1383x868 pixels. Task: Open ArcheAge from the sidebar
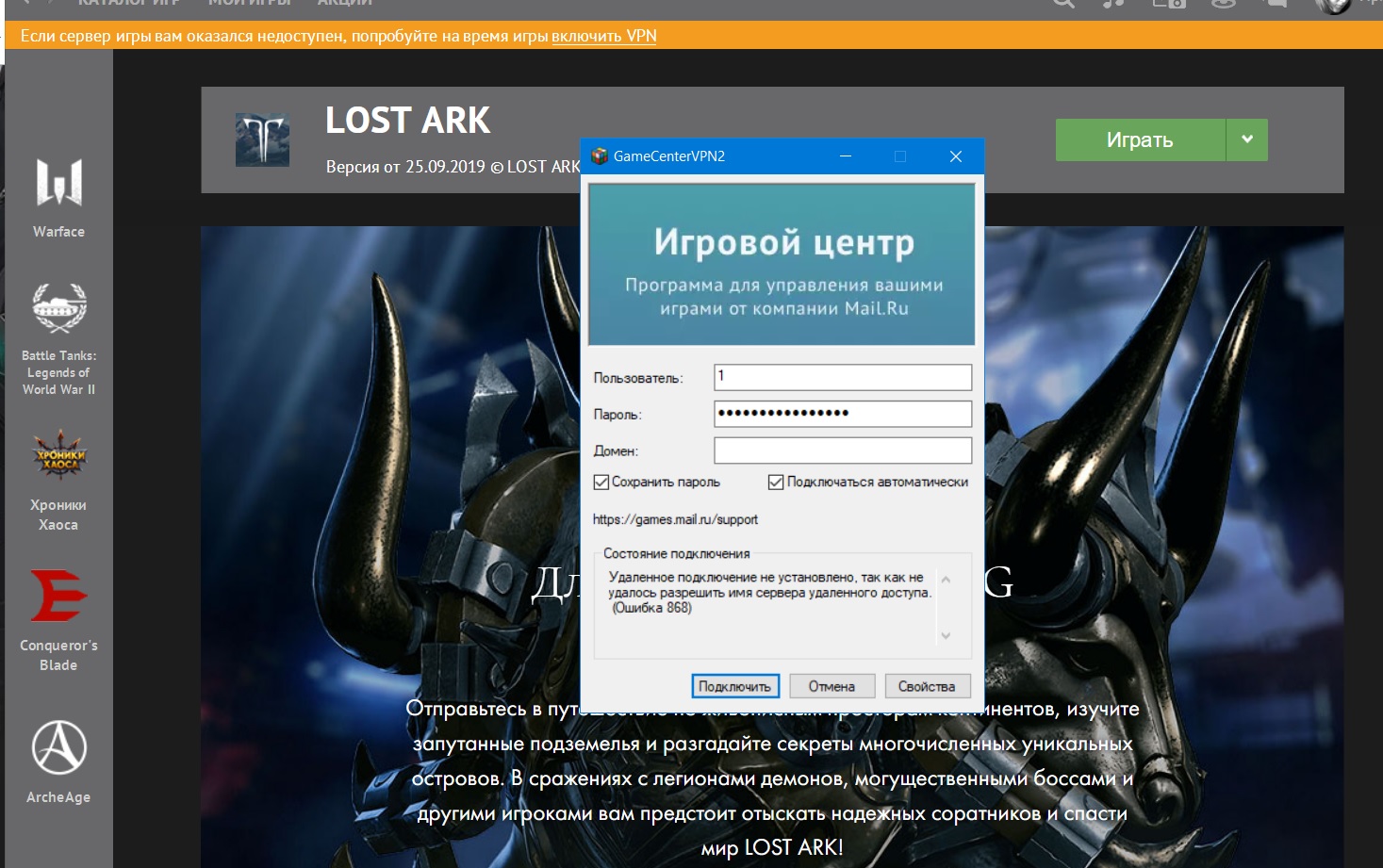click(x=58, y=762)
